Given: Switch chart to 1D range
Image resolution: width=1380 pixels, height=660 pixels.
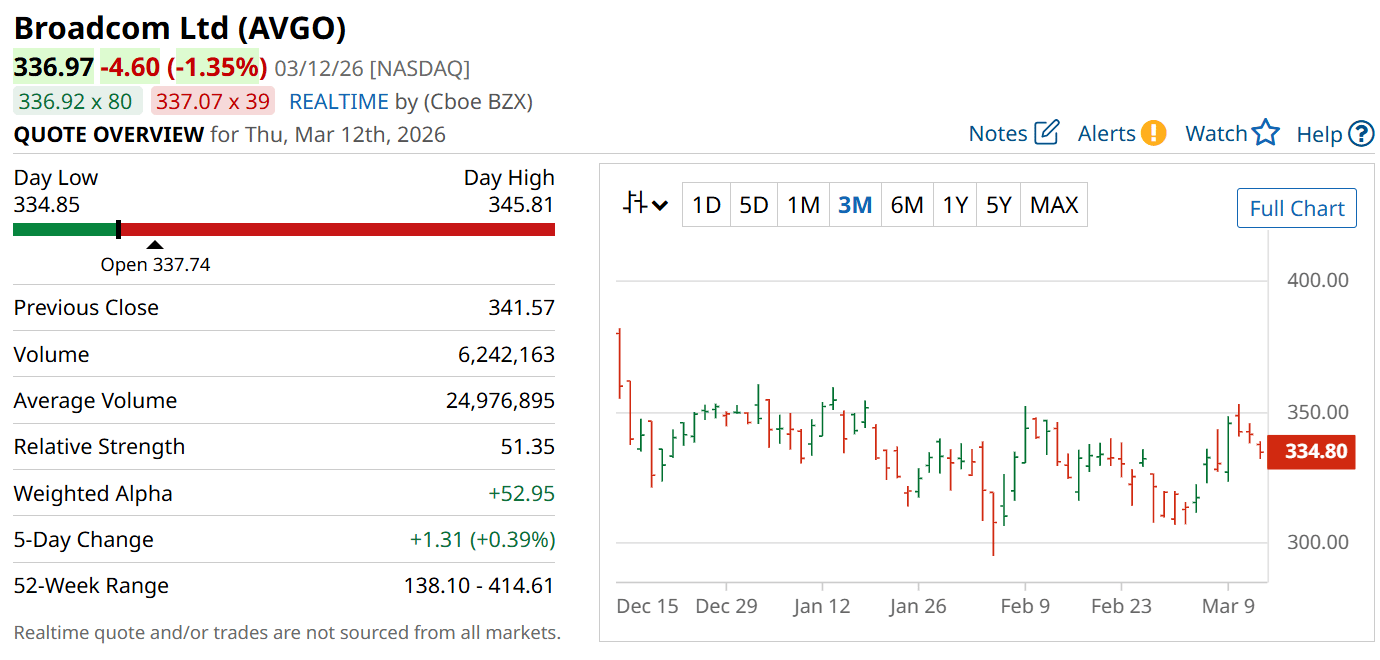Looking at the screenshot, I should coord(706,205).
